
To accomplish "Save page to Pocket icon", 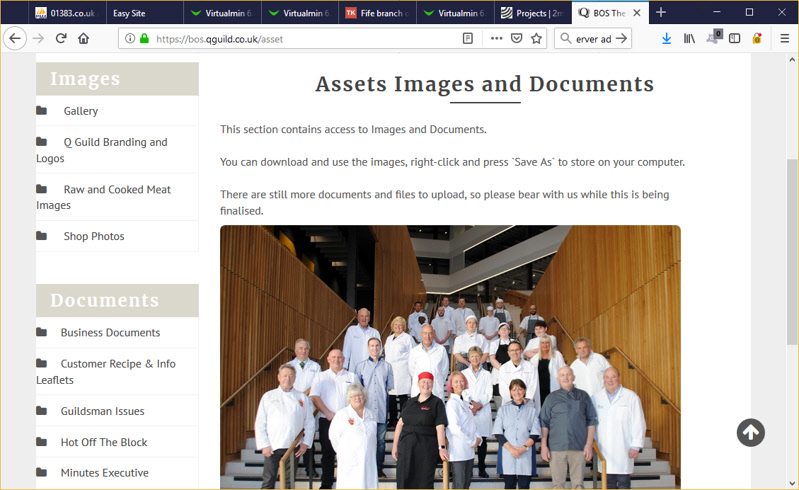I will 517,38.
